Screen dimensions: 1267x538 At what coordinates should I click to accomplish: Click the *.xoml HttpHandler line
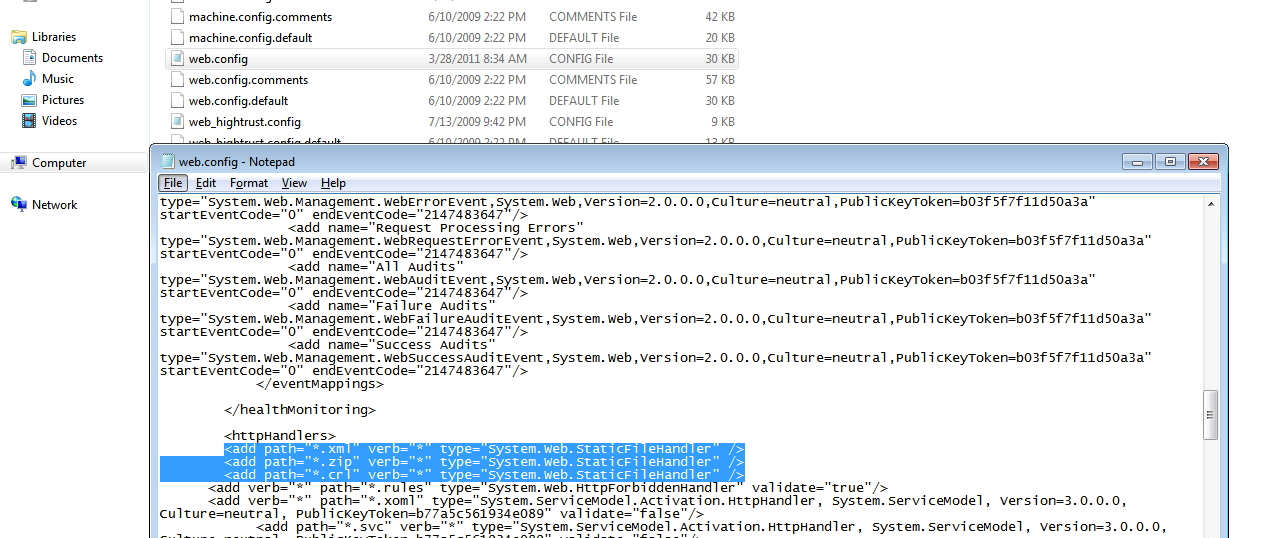[x=668, y=501]
